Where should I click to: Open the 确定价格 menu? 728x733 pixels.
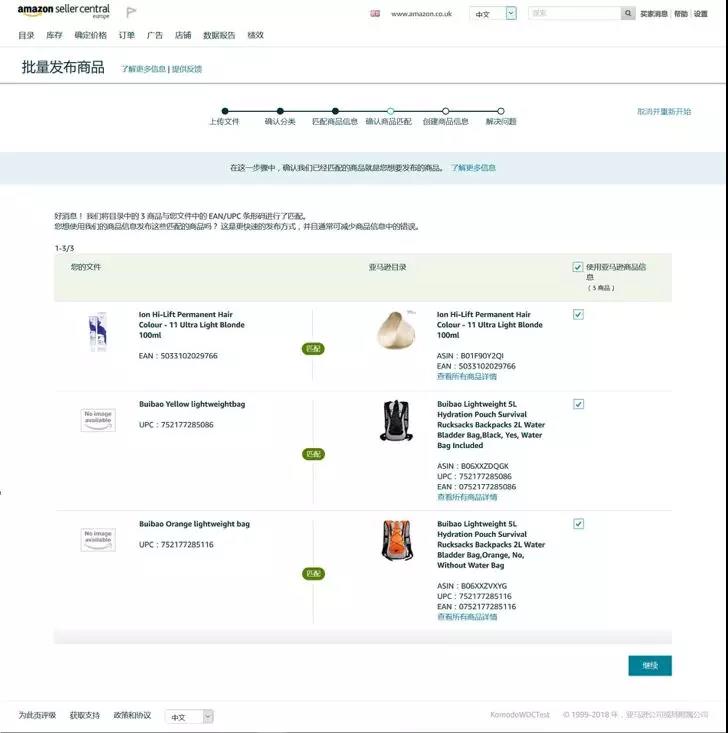point(91,35)
